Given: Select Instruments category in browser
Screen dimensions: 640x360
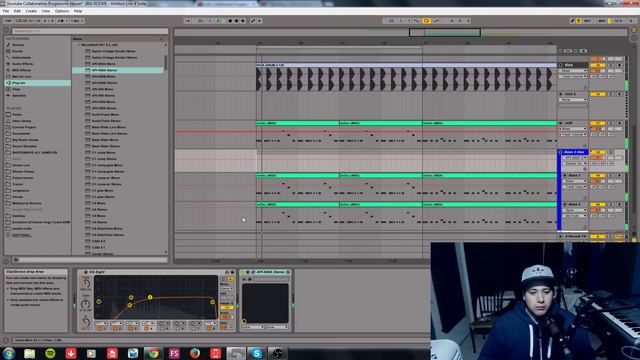Looking at the screenshot, I should pos(21,58).
